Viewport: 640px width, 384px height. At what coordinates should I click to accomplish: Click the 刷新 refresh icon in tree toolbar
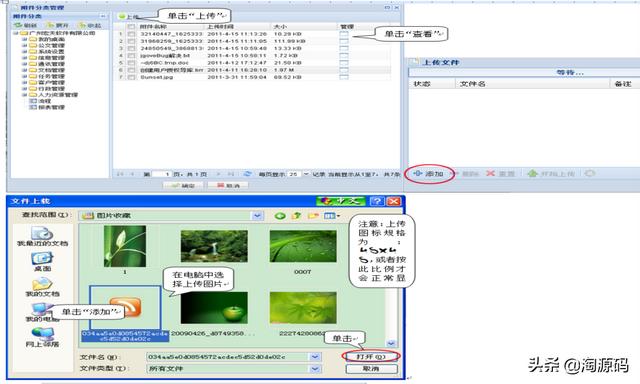18,25
